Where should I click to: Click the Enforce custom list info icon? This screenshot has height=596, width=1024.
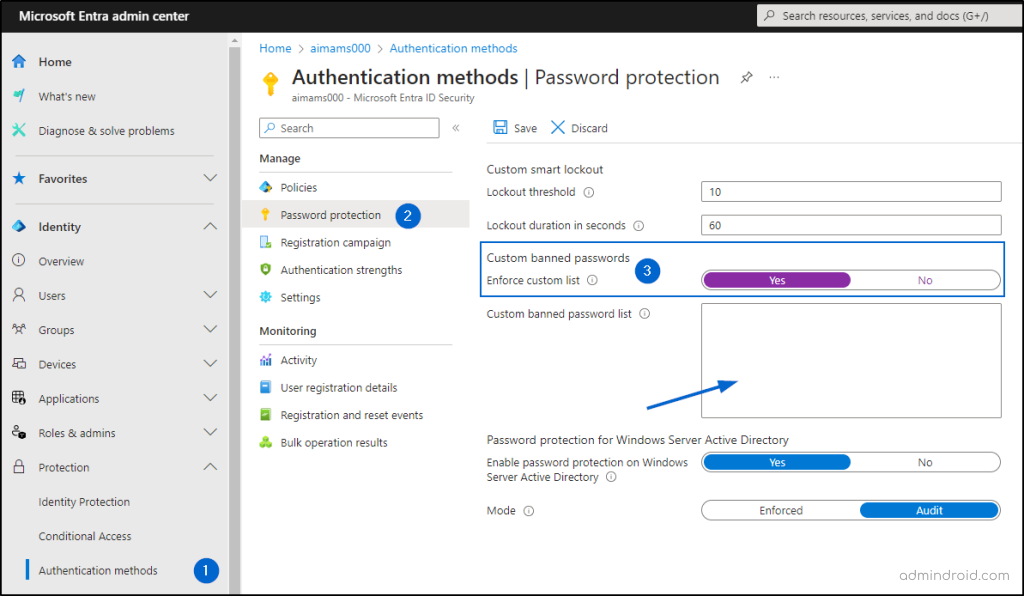(592, 280)
